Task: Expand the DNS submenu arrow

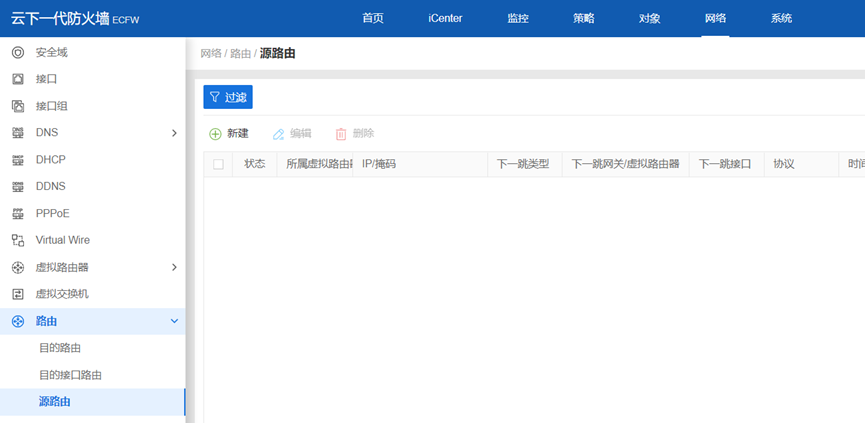Action: click(x=174, y=133)
